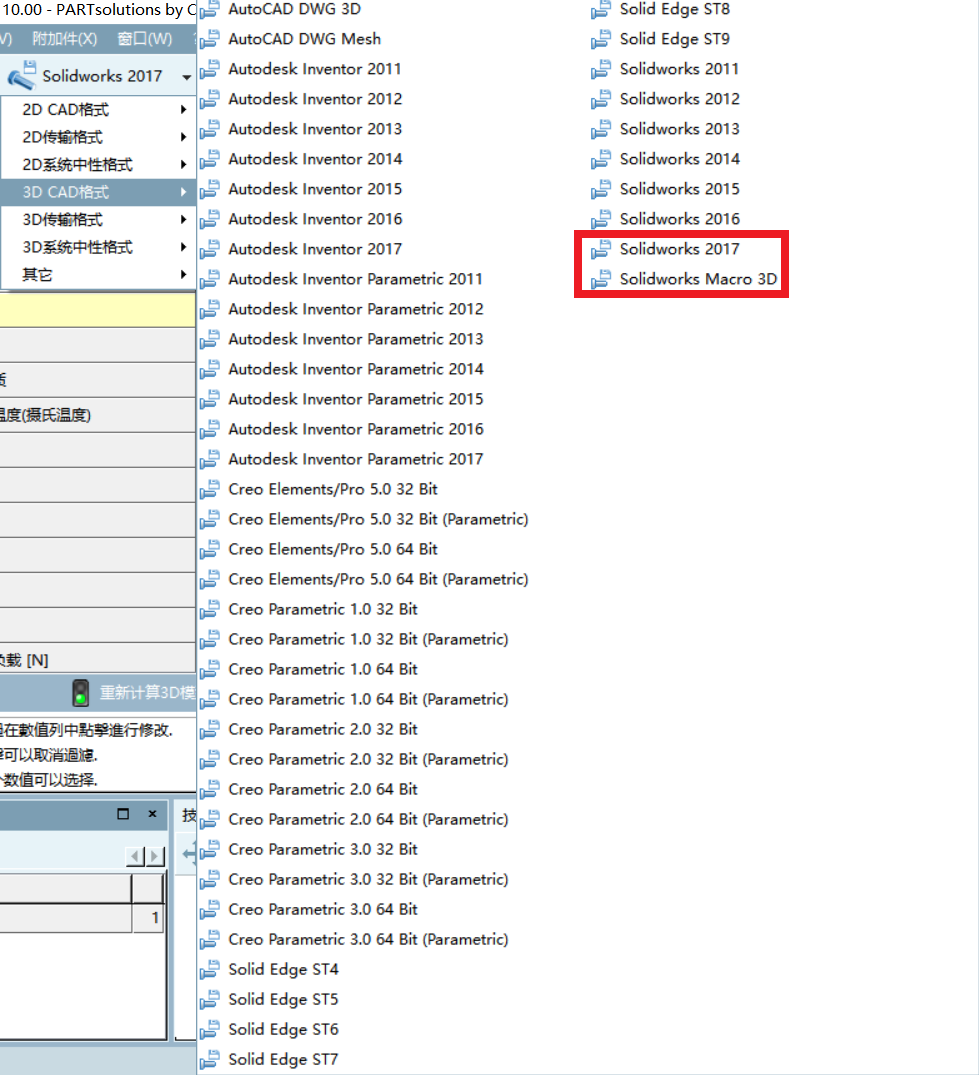Image resolution: width=979 pixels, height=1075 pixels.
Task: Click the yellow highlighted table row
Action: (97, 309)
